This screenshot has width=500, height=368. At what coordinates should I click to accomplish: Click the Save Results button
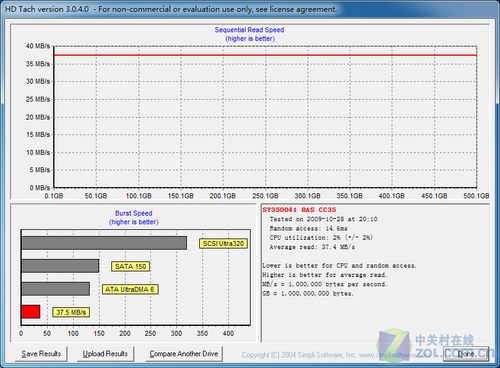(41, 354)
